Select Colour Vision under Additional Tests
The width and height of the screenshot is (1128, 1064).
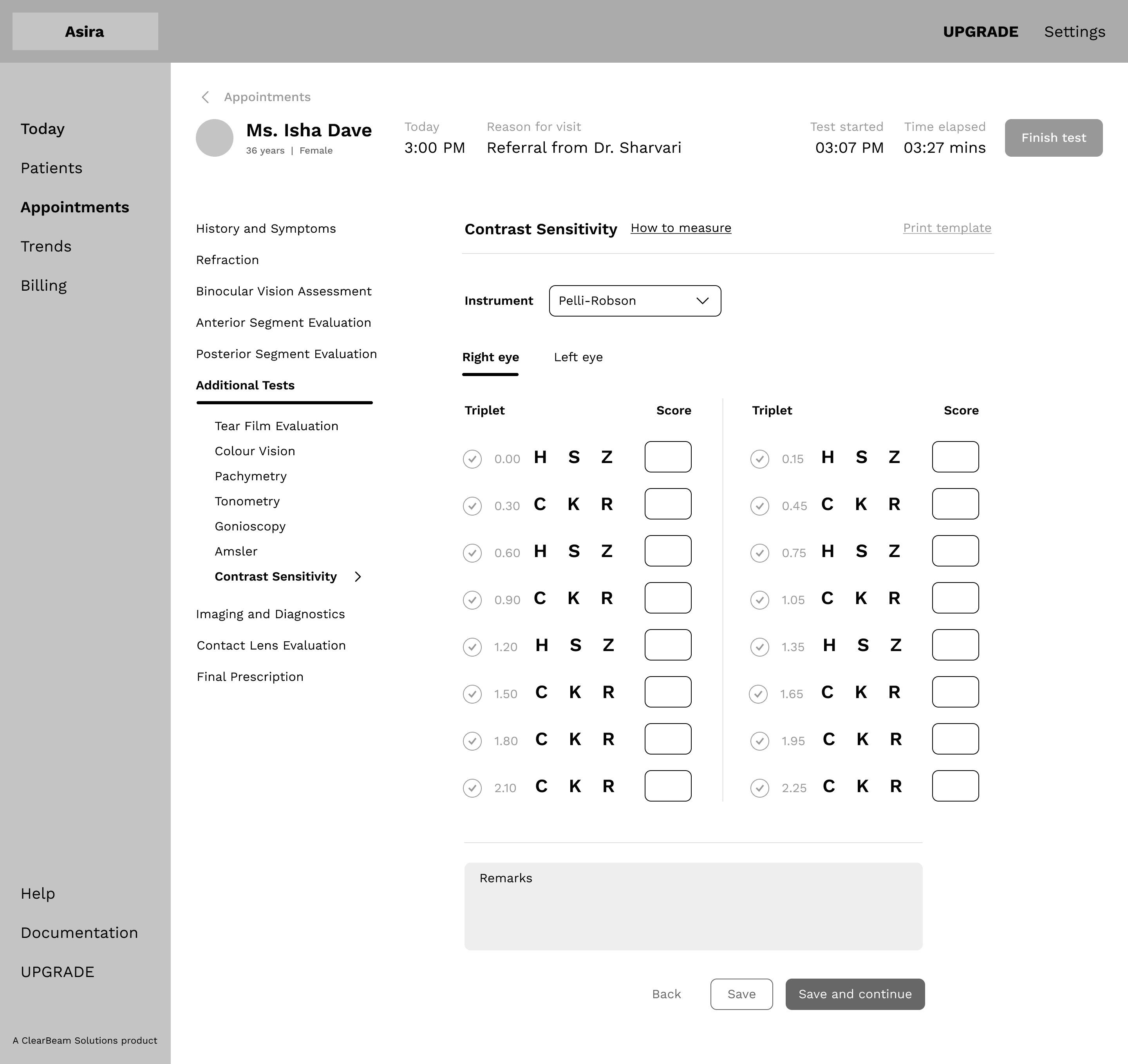pyautogui.click(x=255, y=451)
